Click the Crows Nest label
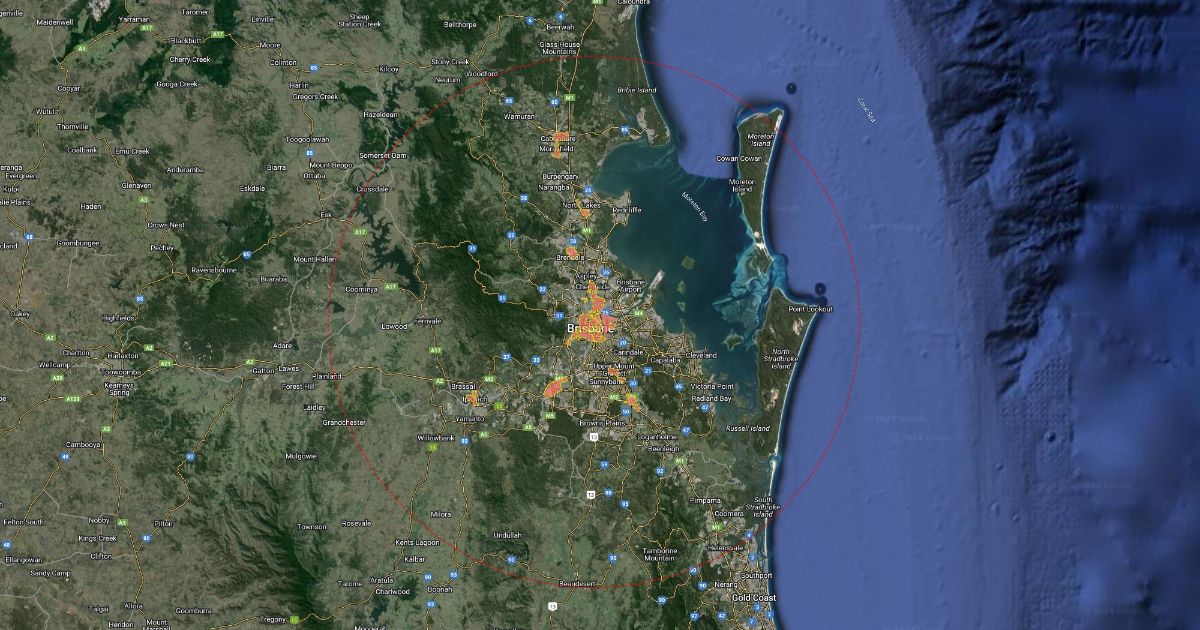The width and height of the screenshot is (1200, 630). 164,225
